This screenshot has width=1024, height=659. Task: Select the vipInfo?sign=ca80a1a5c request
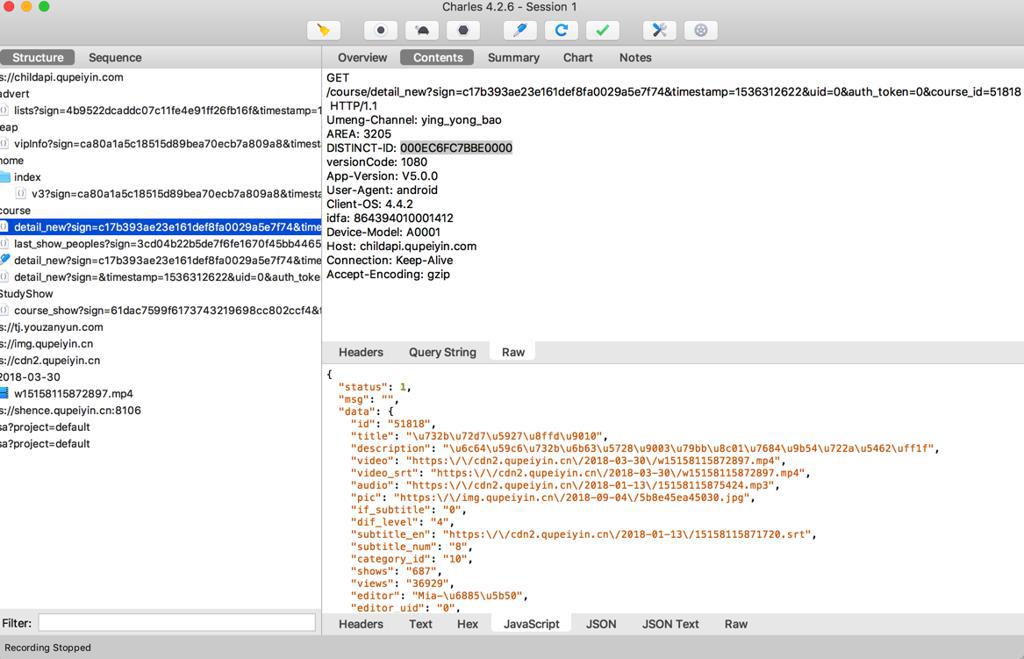click(167, 144)
